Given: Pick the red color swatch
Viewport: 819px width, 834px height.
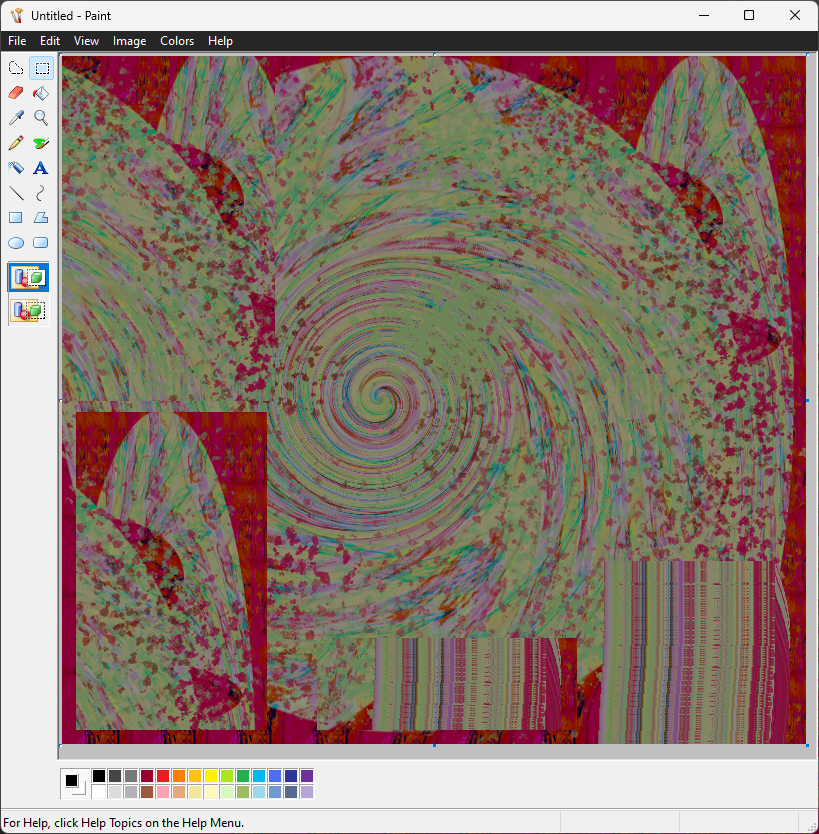Looking at the screenshot, I should coord(163,776).
